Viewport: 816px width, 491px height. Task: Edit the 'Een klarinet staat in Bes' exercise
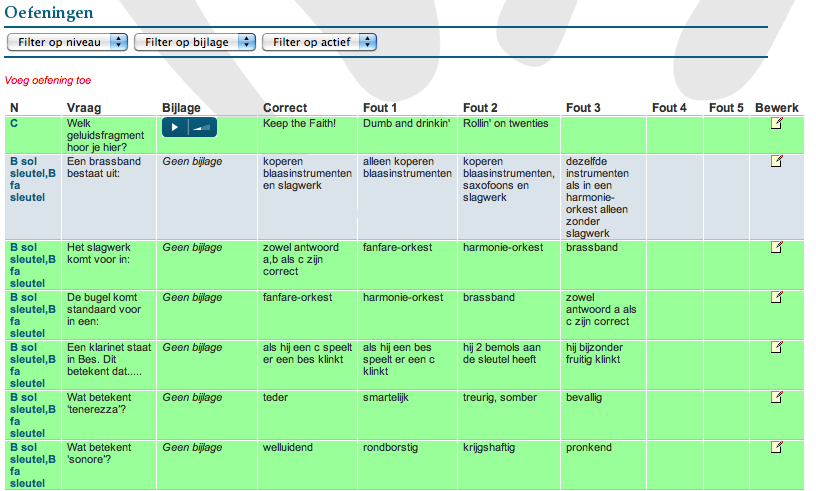[776, 347]
